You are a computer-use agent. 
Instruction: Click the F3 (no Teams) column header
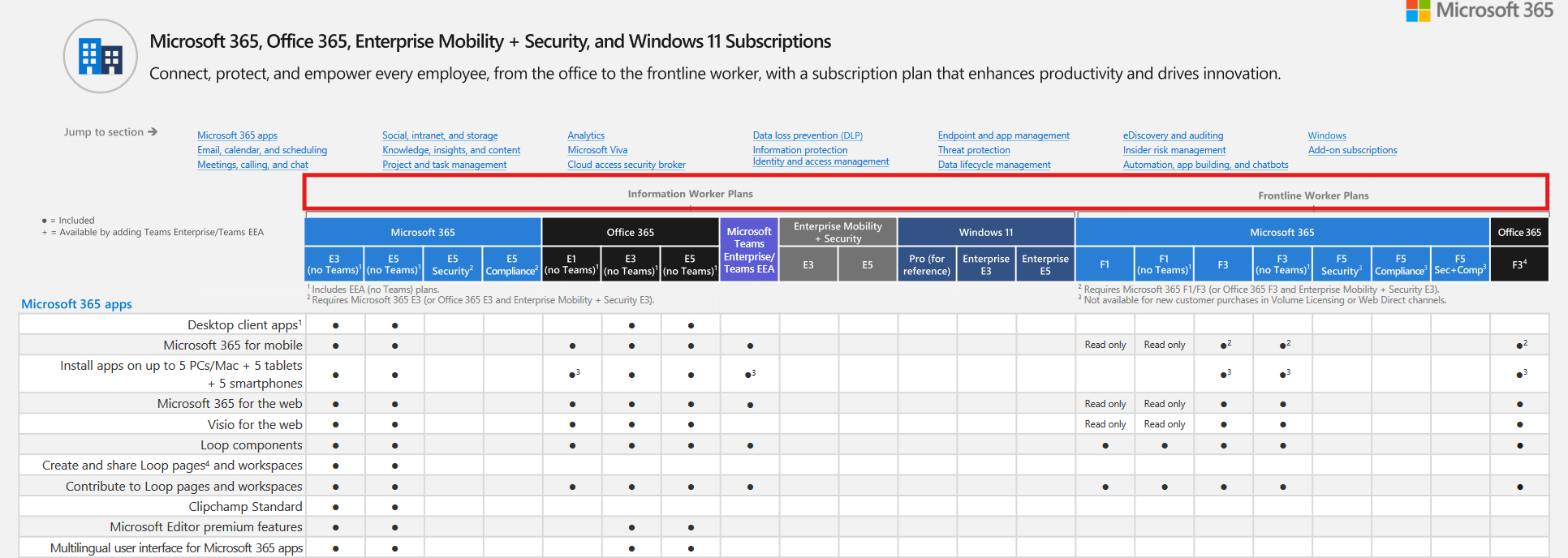point(1282,264)
